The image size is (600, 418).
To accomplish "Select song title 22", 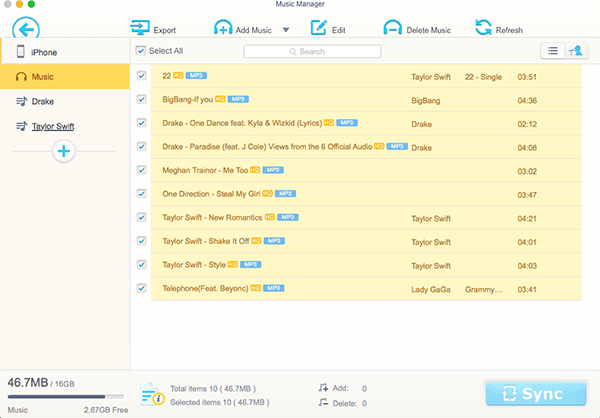I will click(166, 76).
